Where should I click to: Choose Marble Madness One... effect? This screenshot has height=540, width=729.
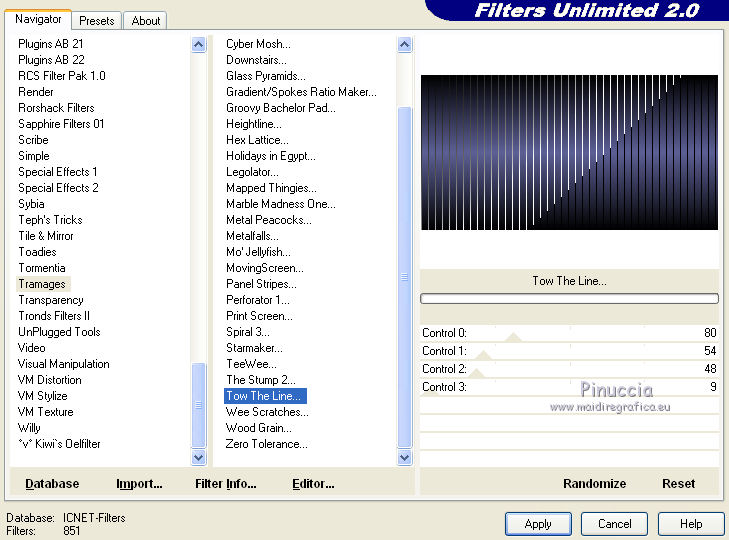coord(280,204)
